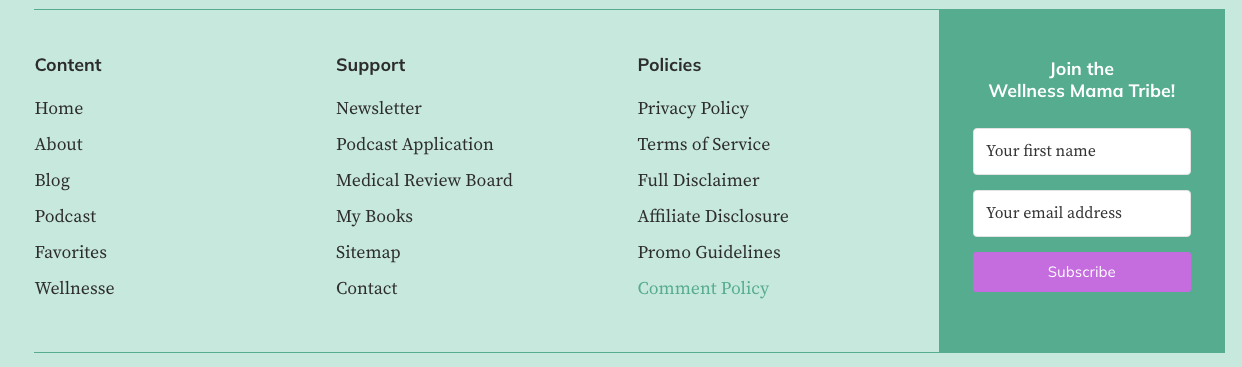Read the Privacy Policy
The image size is (1242, 367).
coord(693,109)
